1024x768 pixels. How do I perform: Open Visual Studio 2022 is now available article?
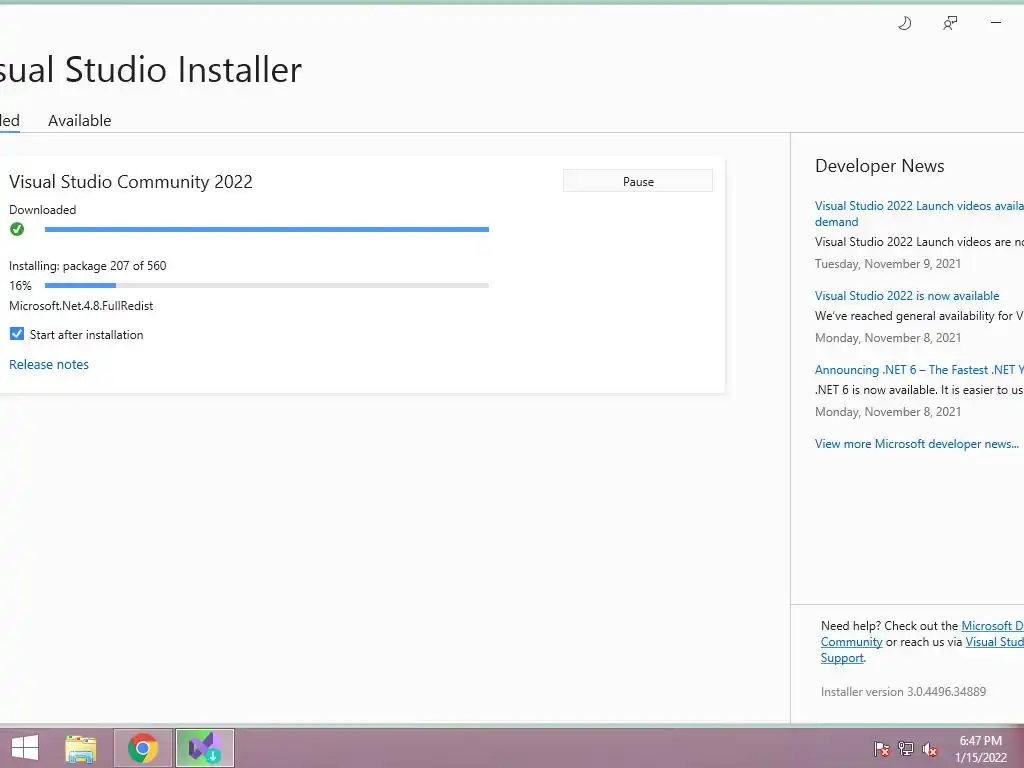[906, 296]
